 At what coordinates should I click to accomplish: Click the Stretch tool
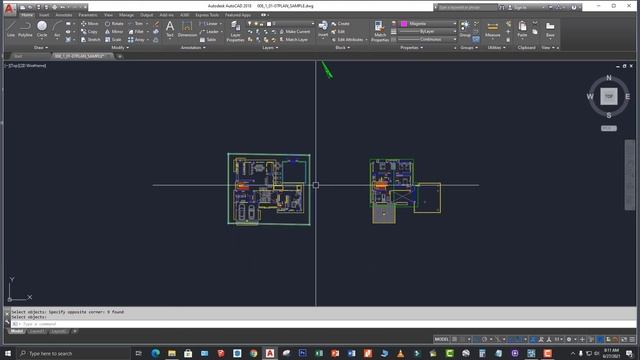pos(90,40)
